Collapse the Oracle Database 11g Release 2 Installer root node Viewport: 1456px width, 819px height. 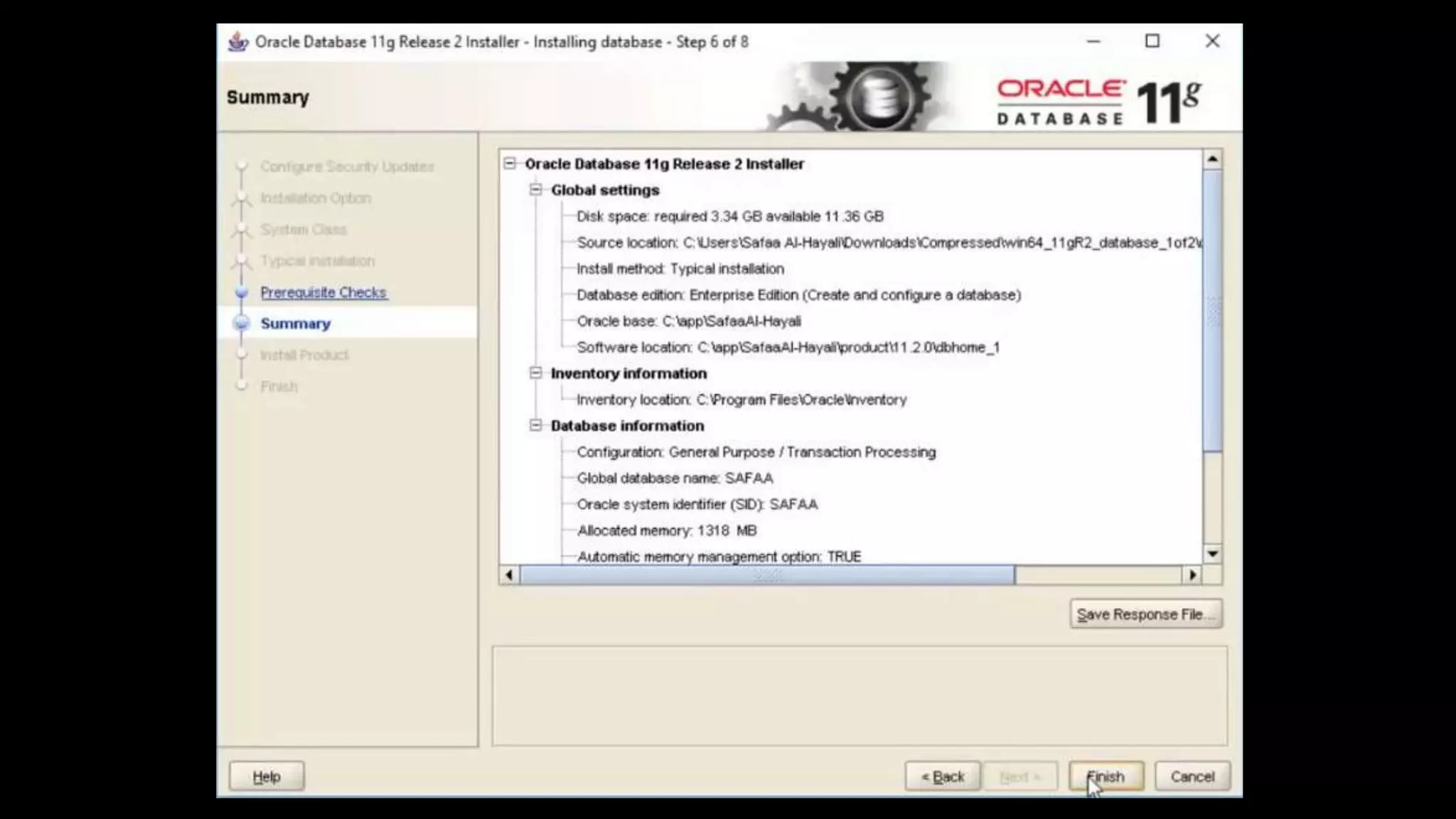(510, 164)
